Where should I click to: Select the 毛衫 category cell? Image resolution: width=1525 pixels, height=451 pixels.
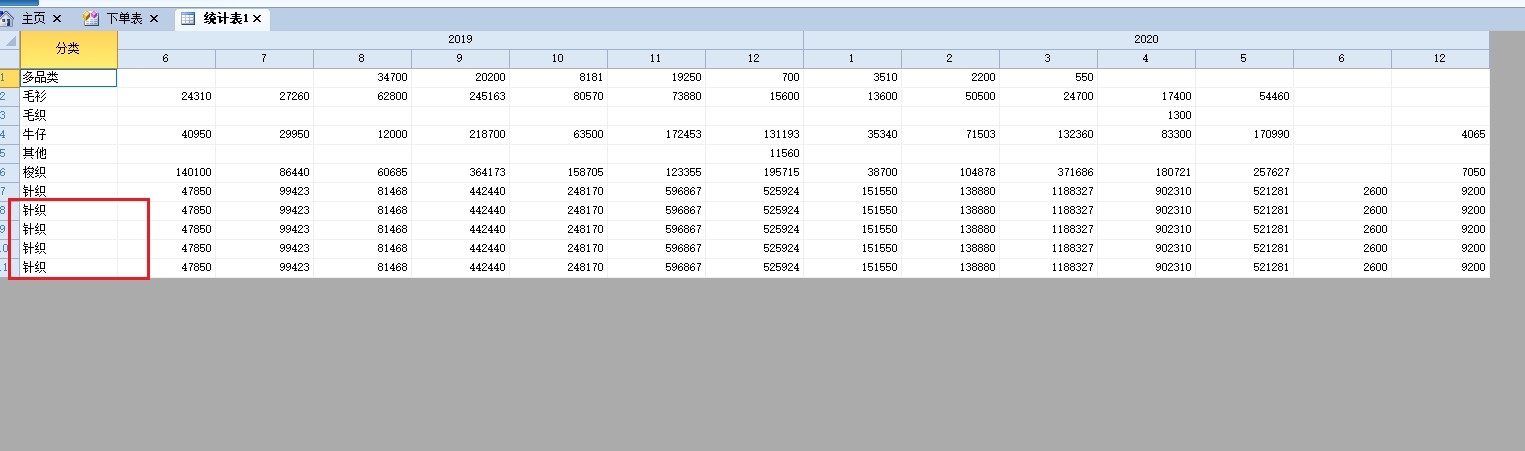(68, 96)
